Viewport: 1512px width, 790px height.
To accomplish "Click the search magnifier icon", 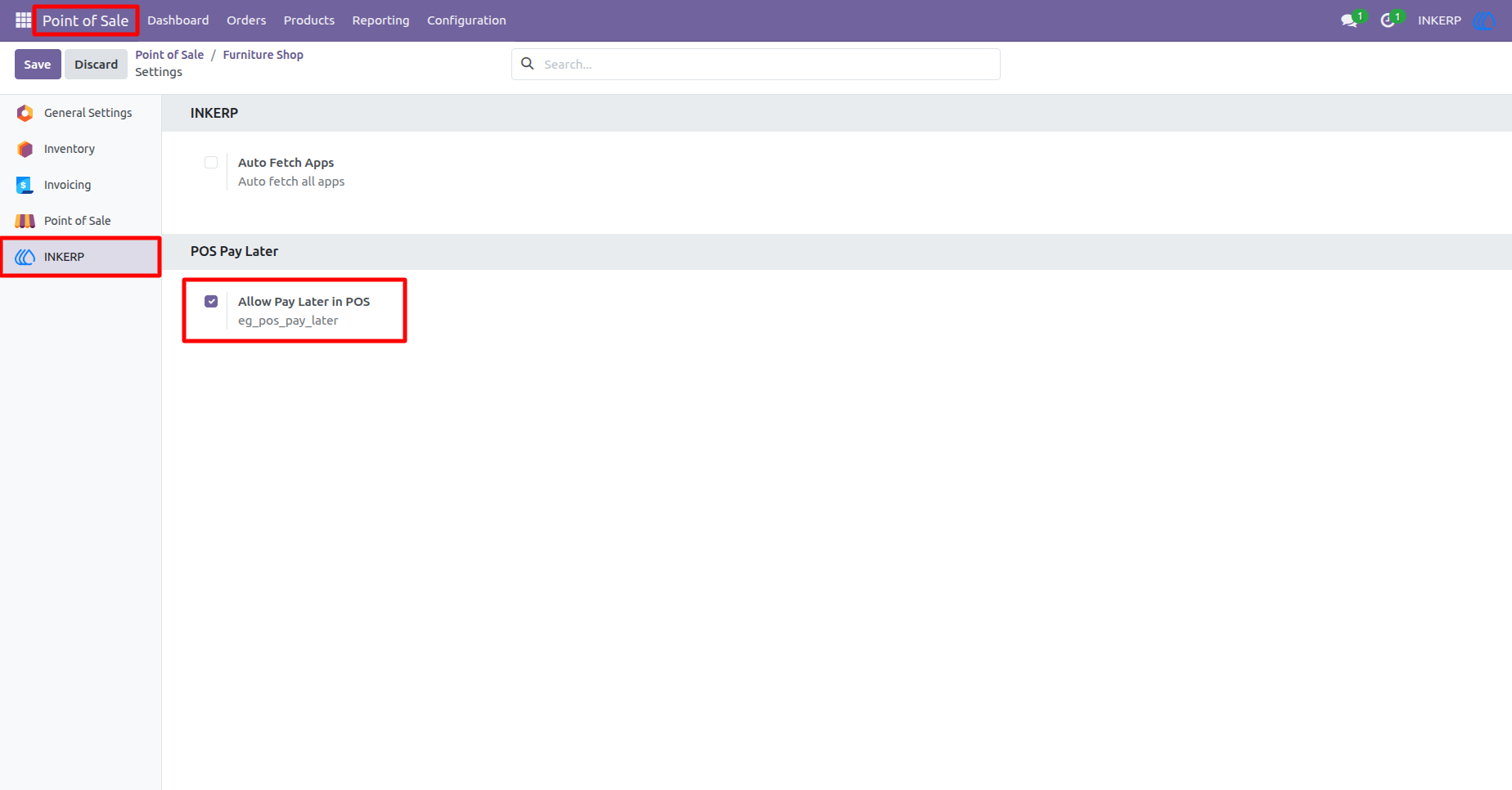I will (x=528, y=64).
